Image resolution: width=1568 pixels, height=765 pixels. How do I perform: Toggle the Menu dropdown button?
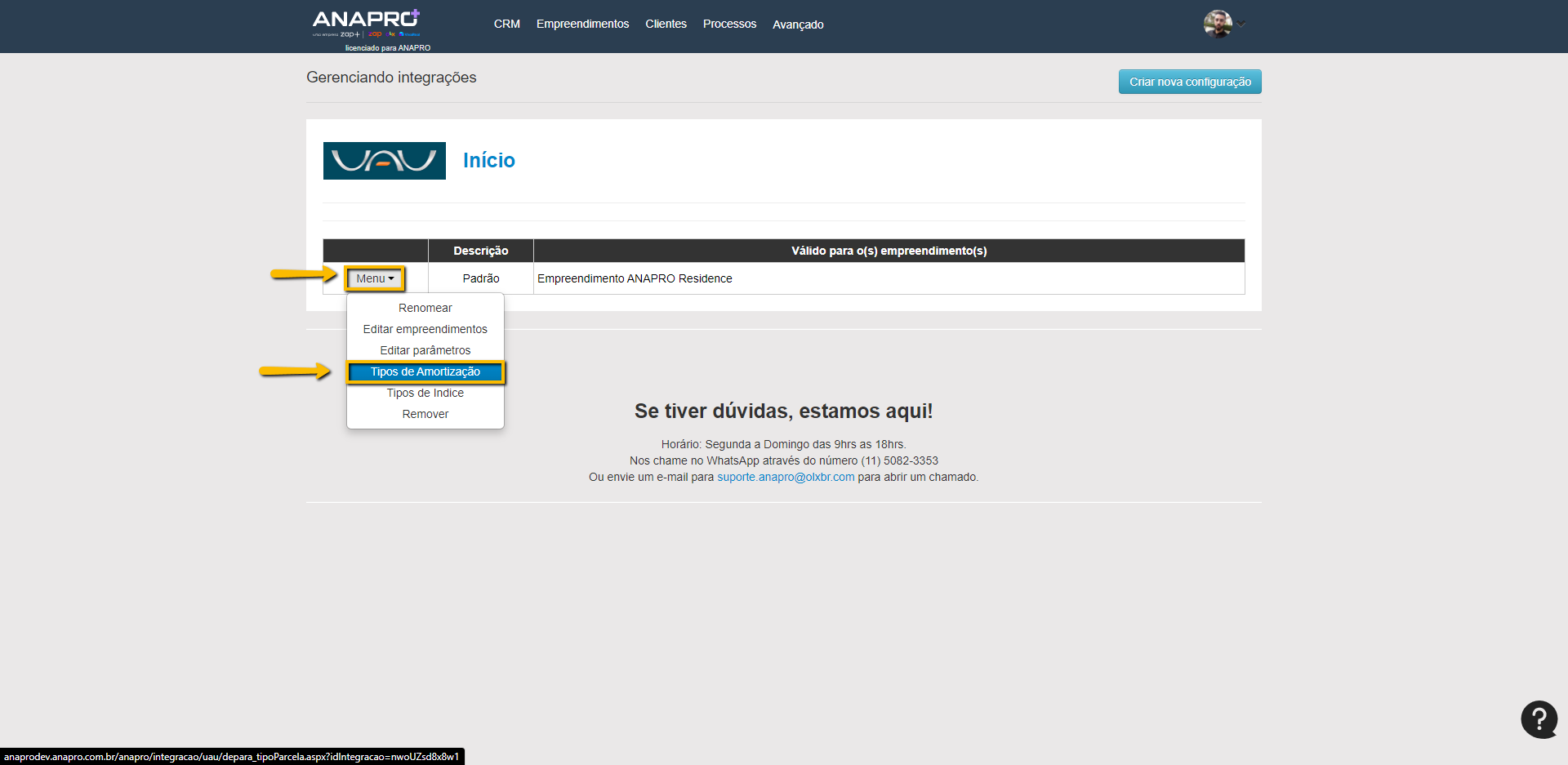point(375,278)
